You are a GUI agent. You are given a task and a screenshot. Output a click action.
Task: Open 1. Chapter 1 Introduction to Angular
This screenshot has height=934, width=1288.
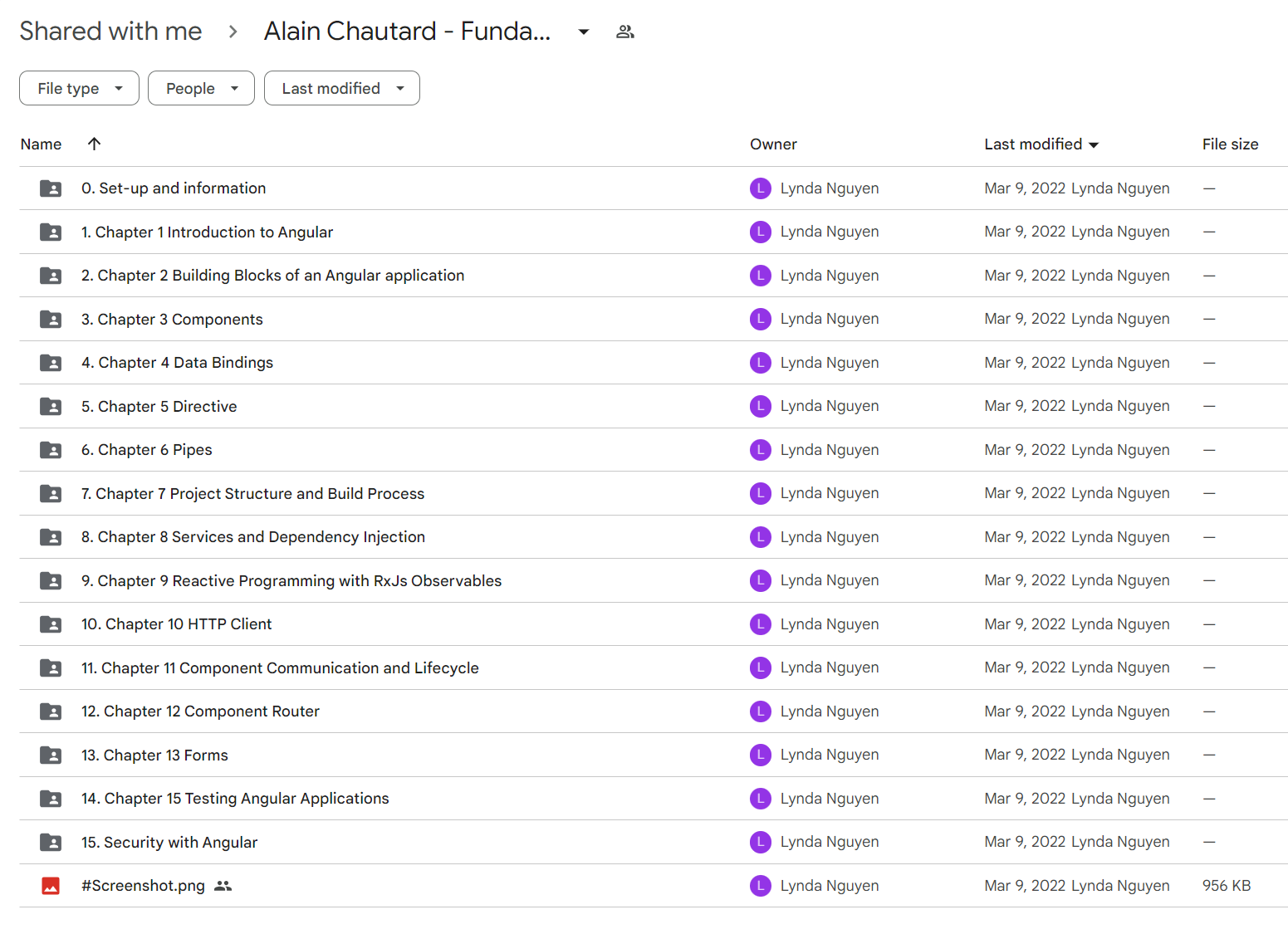tap(207, 232)
